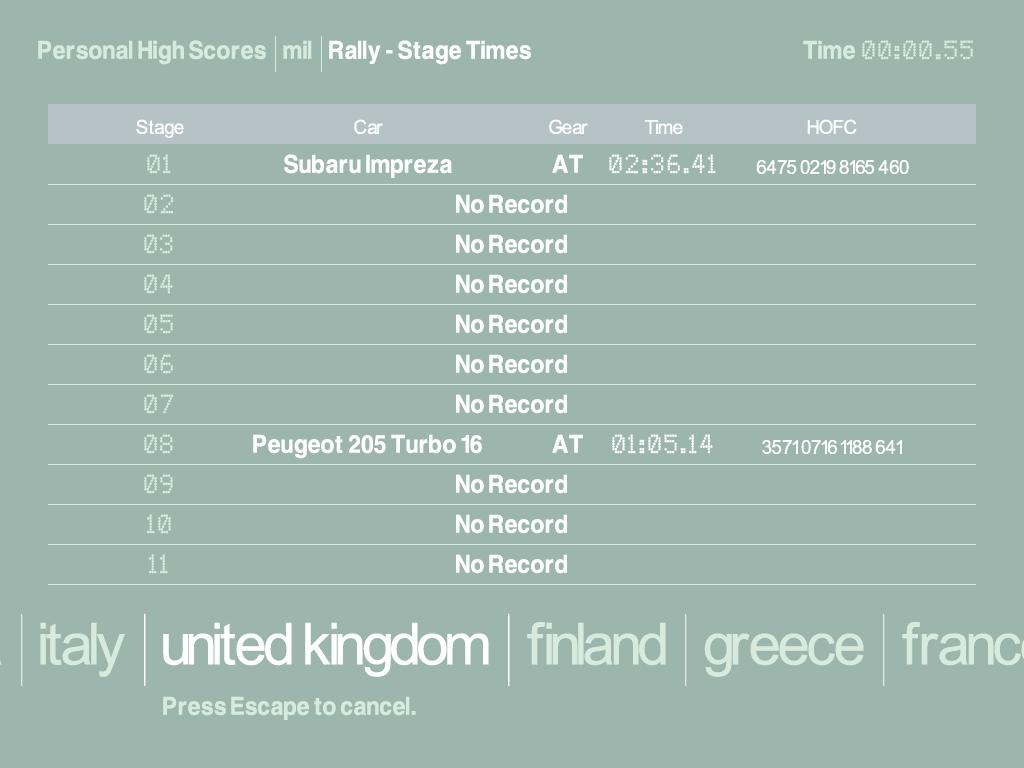Click the Time column header
1024x768 pixels.
click(663, 127)
